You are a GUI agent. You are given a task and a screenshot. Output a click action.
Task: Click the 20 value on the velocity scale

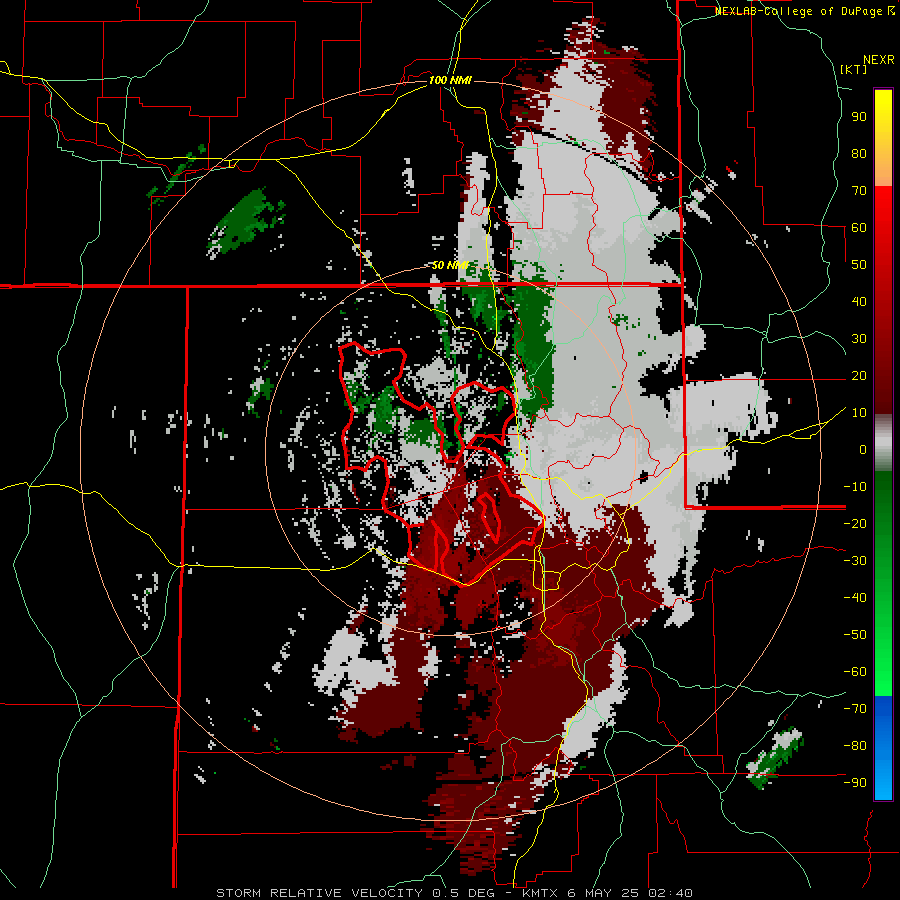click(859, 376)
